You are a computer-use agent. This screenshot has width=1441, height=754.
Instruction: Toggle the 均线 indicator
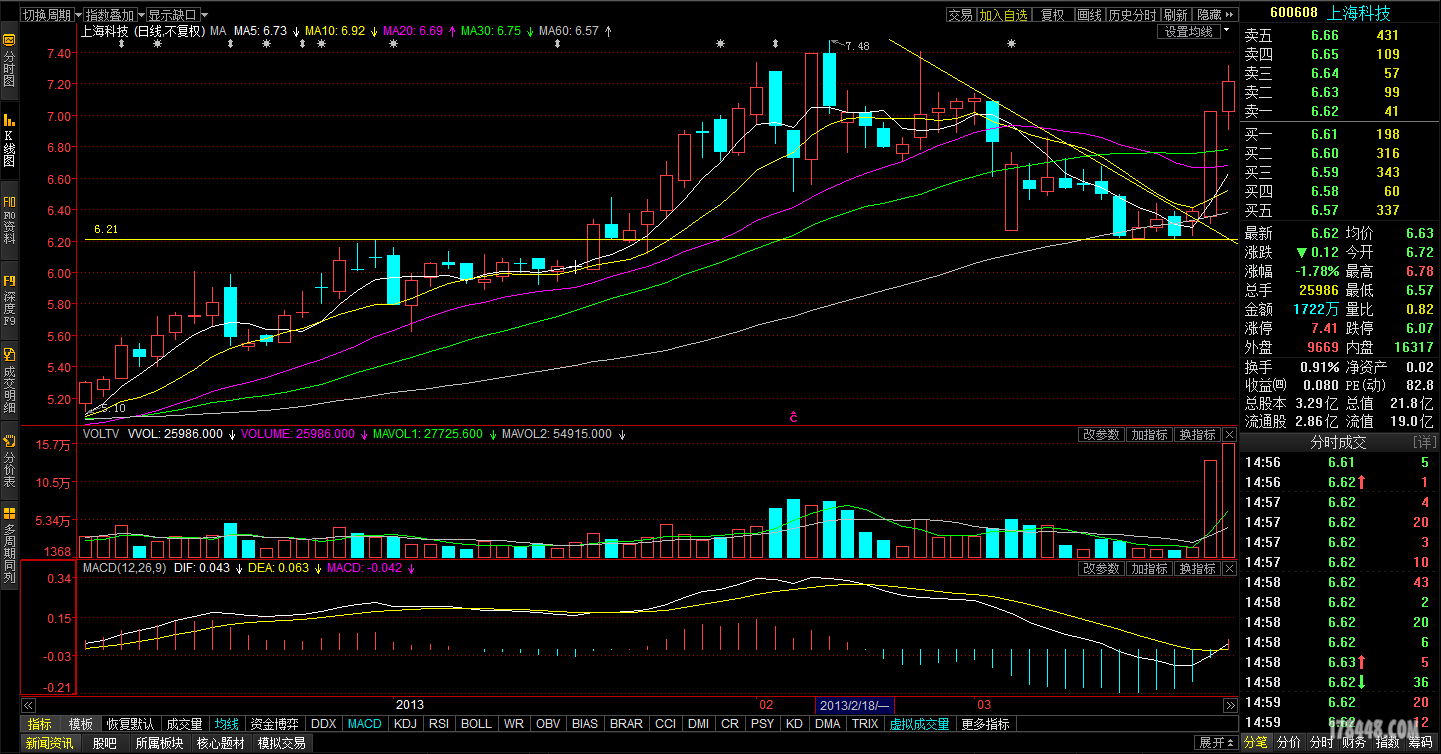click(x=227, y=724)
